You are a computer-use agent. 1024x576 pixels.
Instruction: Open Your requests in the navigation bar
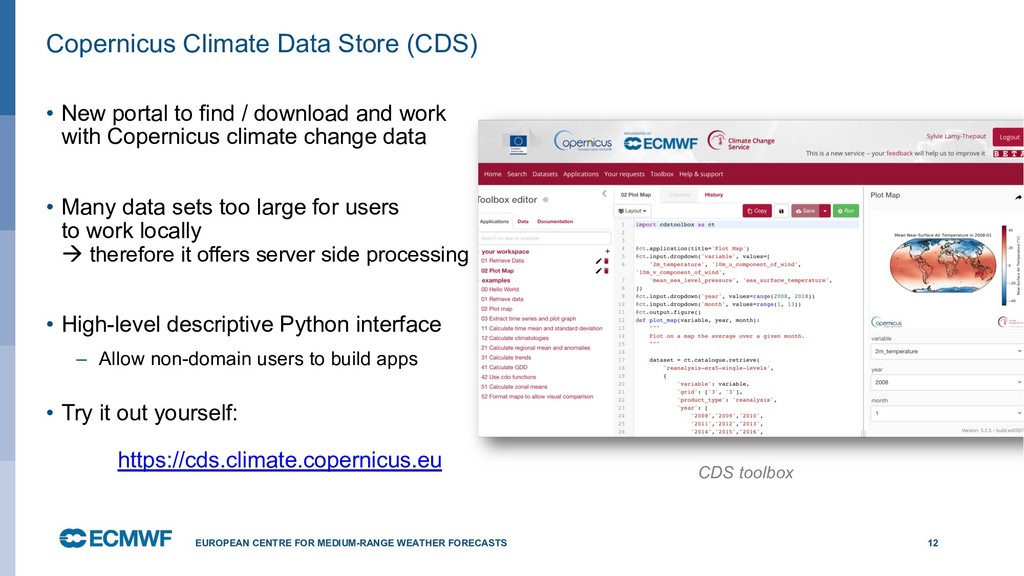[x=624, y=174]
